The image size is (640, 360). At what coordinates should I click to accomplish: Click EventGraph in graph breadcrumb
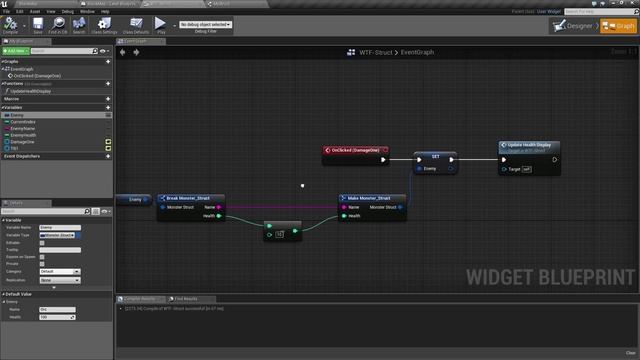point(417,52)
